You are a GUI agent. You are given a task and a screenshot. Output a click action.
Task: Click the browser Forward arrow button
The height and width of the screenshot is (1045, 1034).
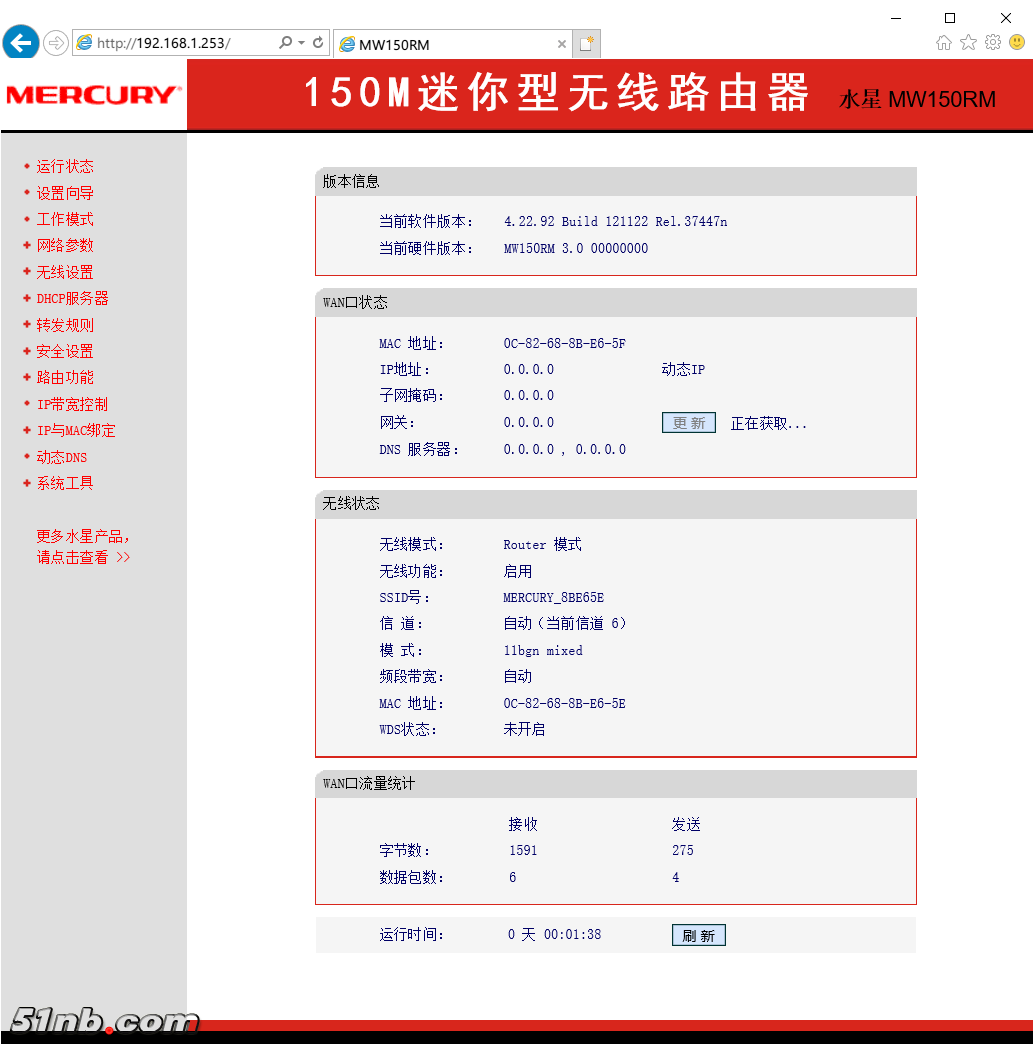click(x=56, y=43)
